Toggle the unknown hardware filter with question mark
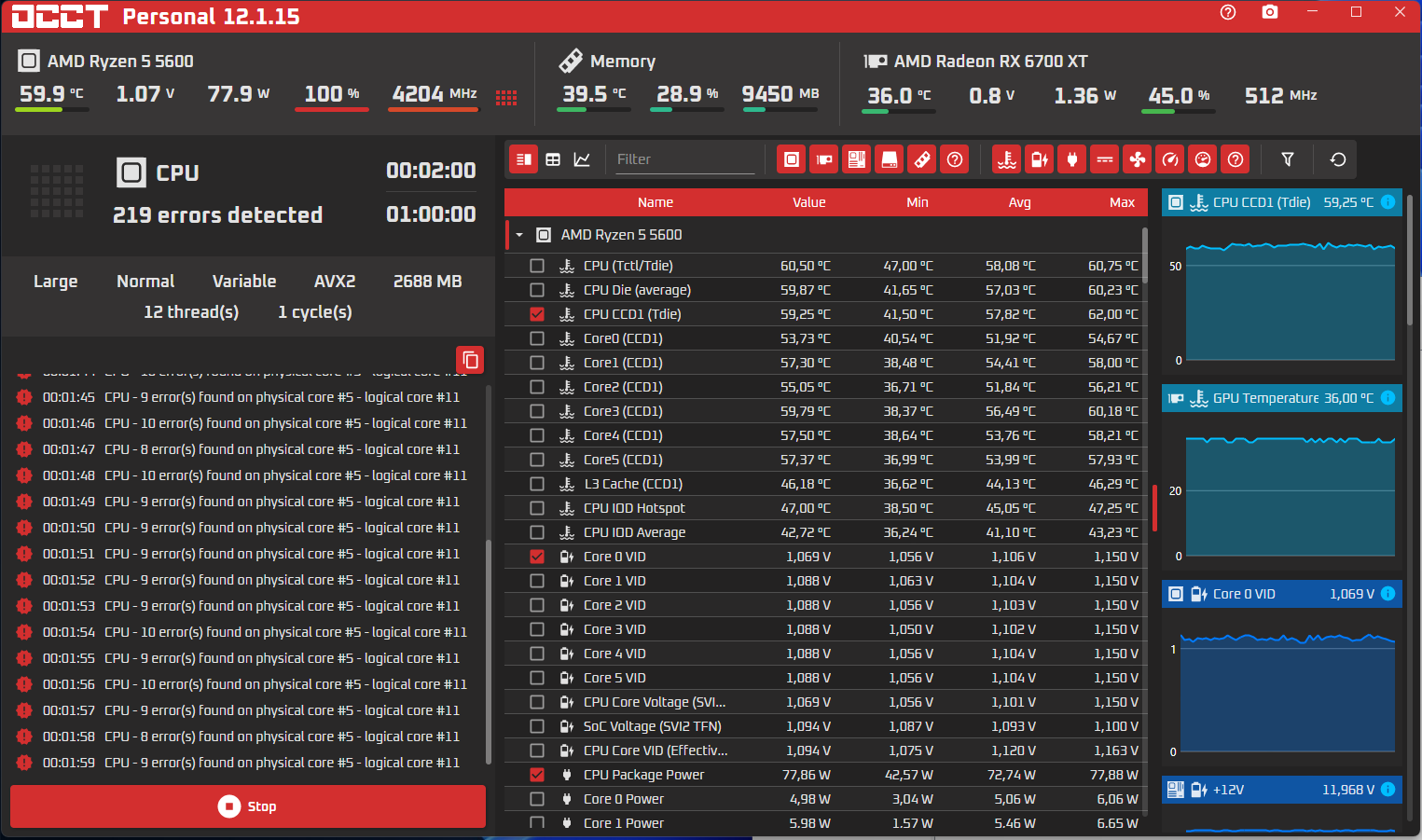 tap(955, 159)
